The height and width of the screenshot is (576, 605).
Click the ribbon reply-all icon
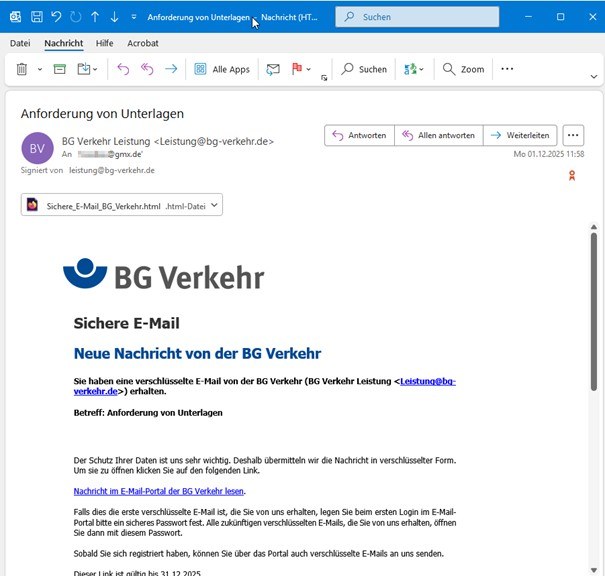147,69
